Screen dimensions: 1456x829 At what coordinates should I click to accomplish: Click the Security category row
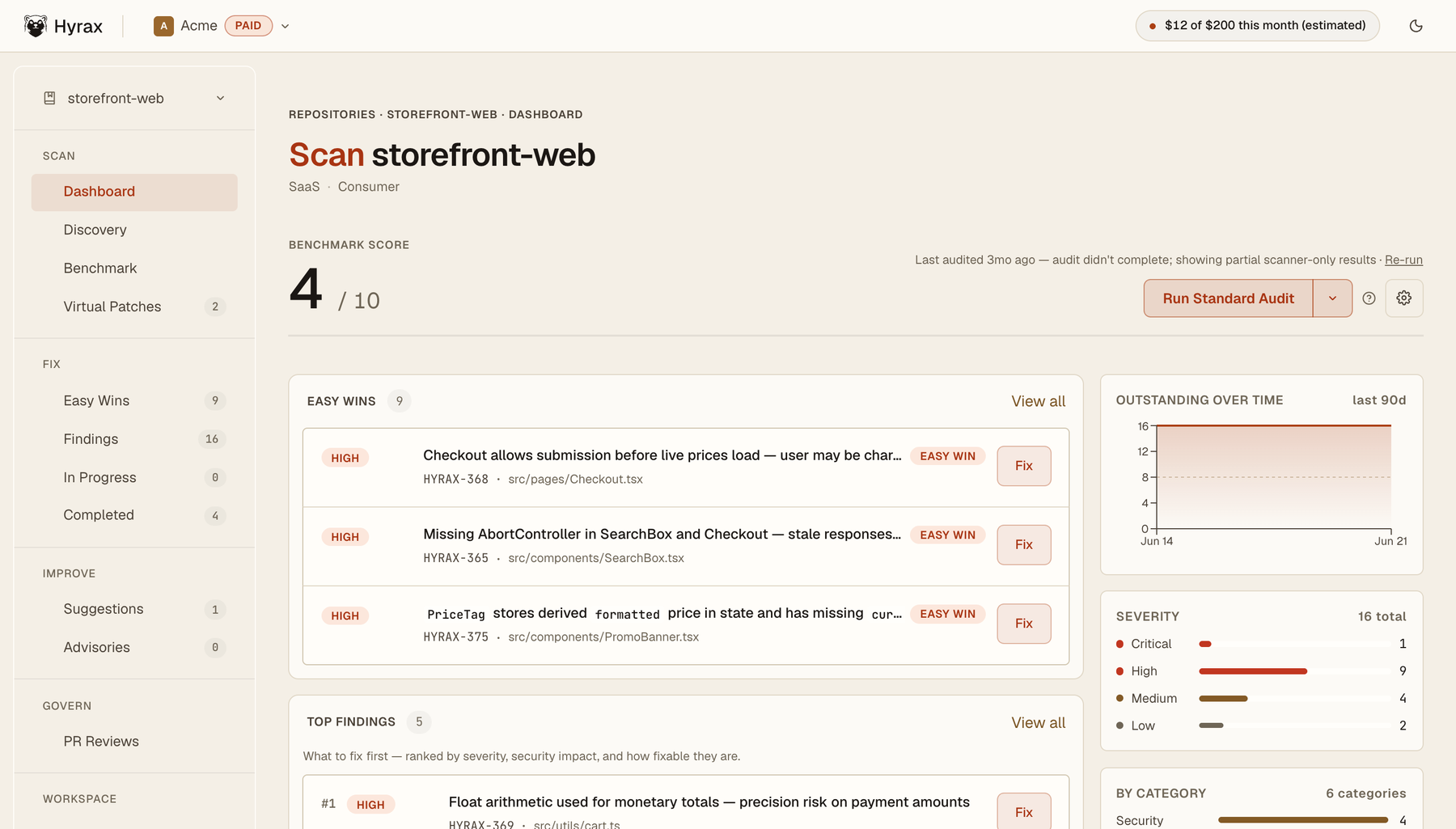point(1261,820)
